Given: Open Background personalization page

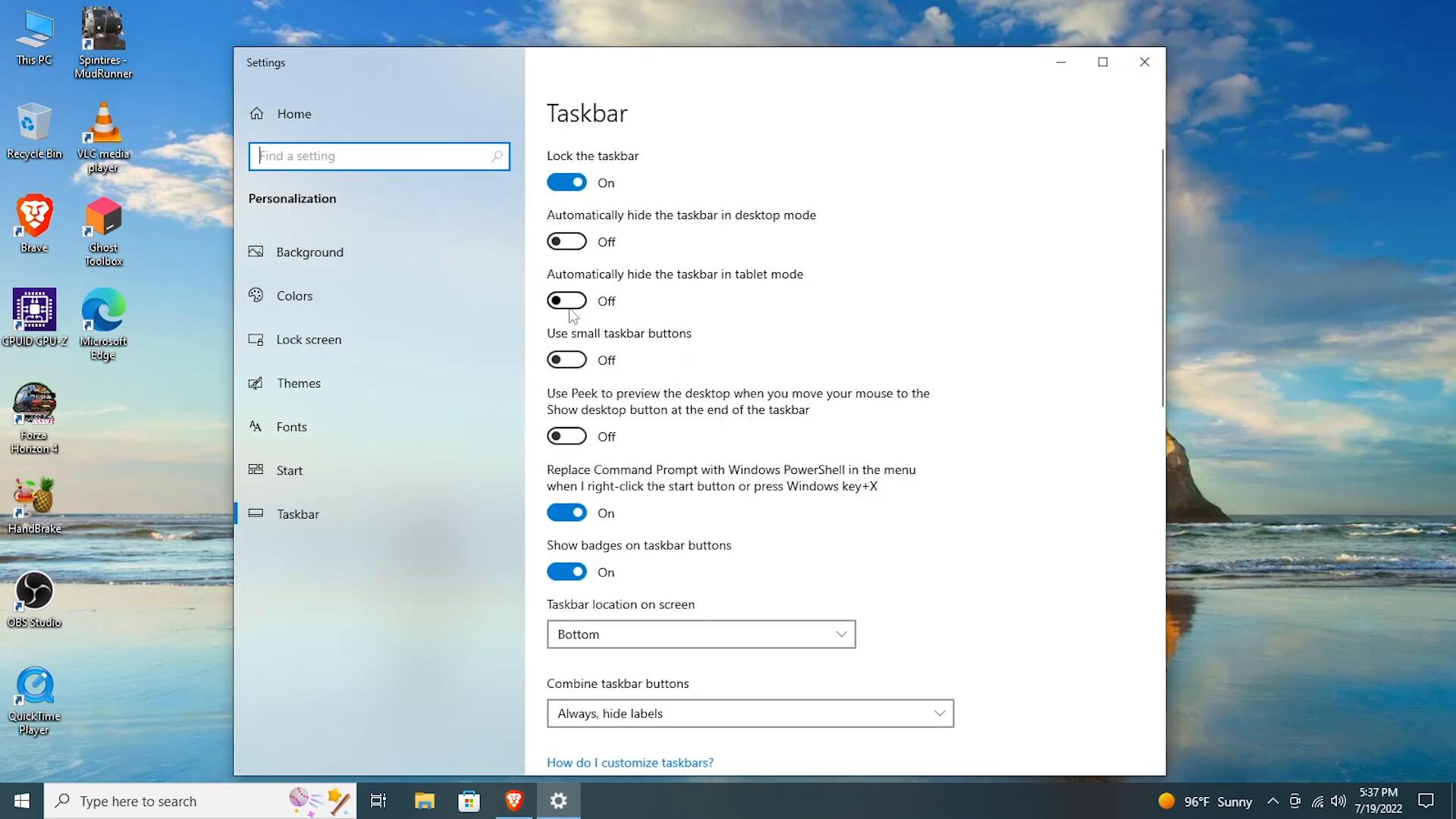Looking at the screenshot, I should [x=309, y=253].
